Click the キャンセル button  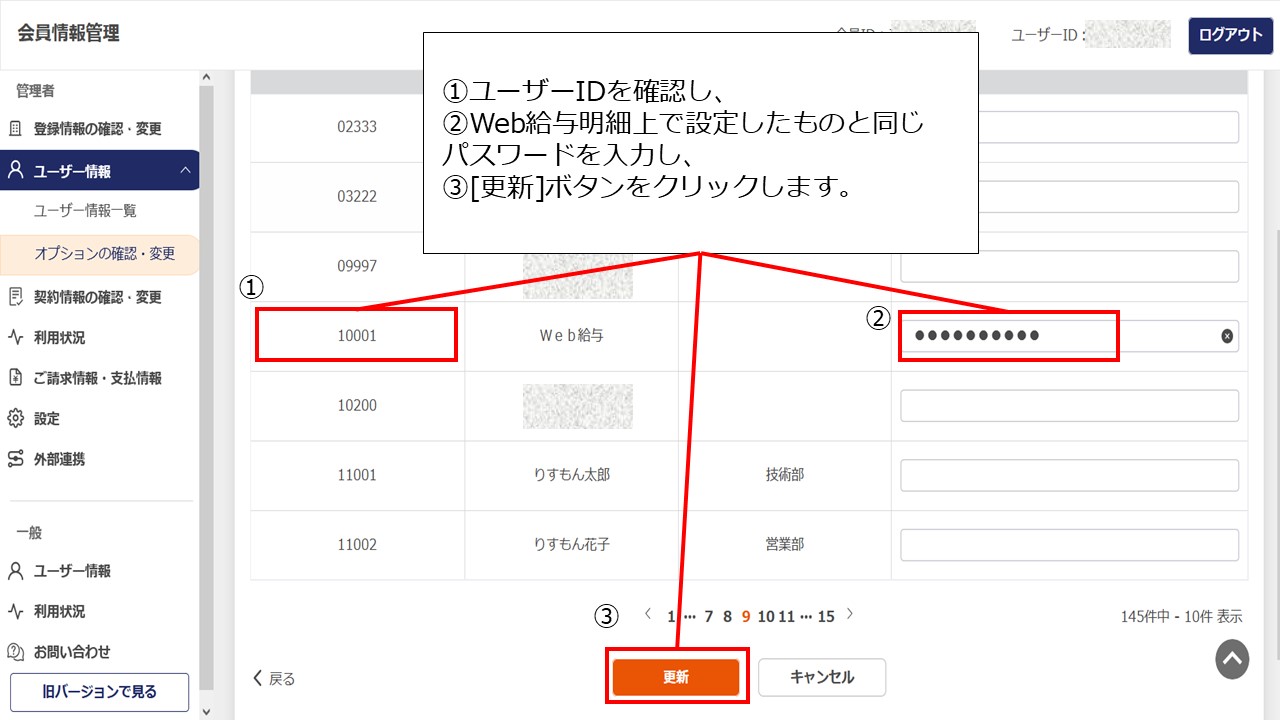(x=822, y=677)
